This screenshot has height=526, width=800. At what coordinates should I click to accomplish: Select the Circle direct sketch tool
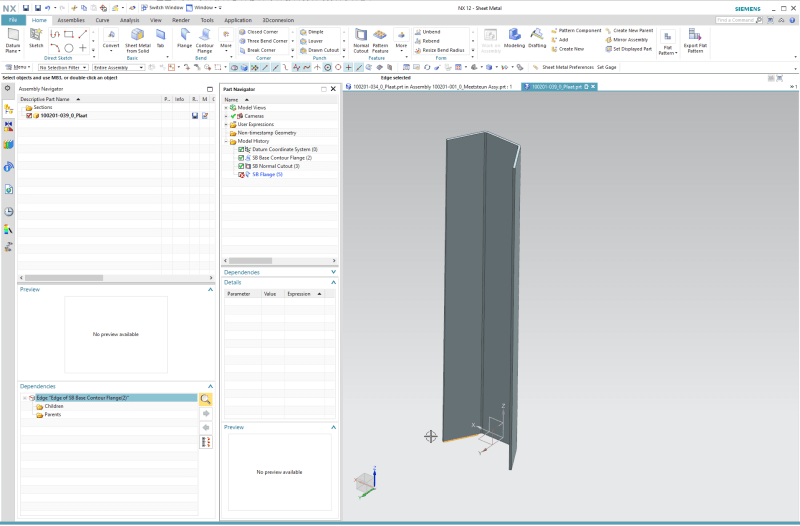[69, 48]
